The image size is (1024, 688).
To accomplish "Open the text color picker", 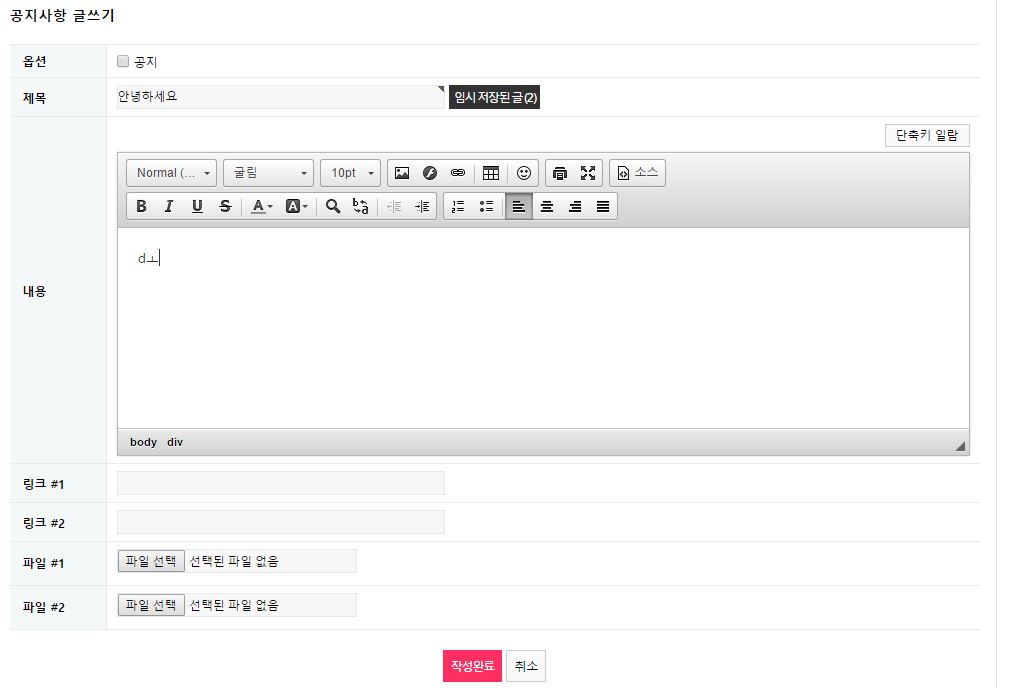I will pos(262,206).
